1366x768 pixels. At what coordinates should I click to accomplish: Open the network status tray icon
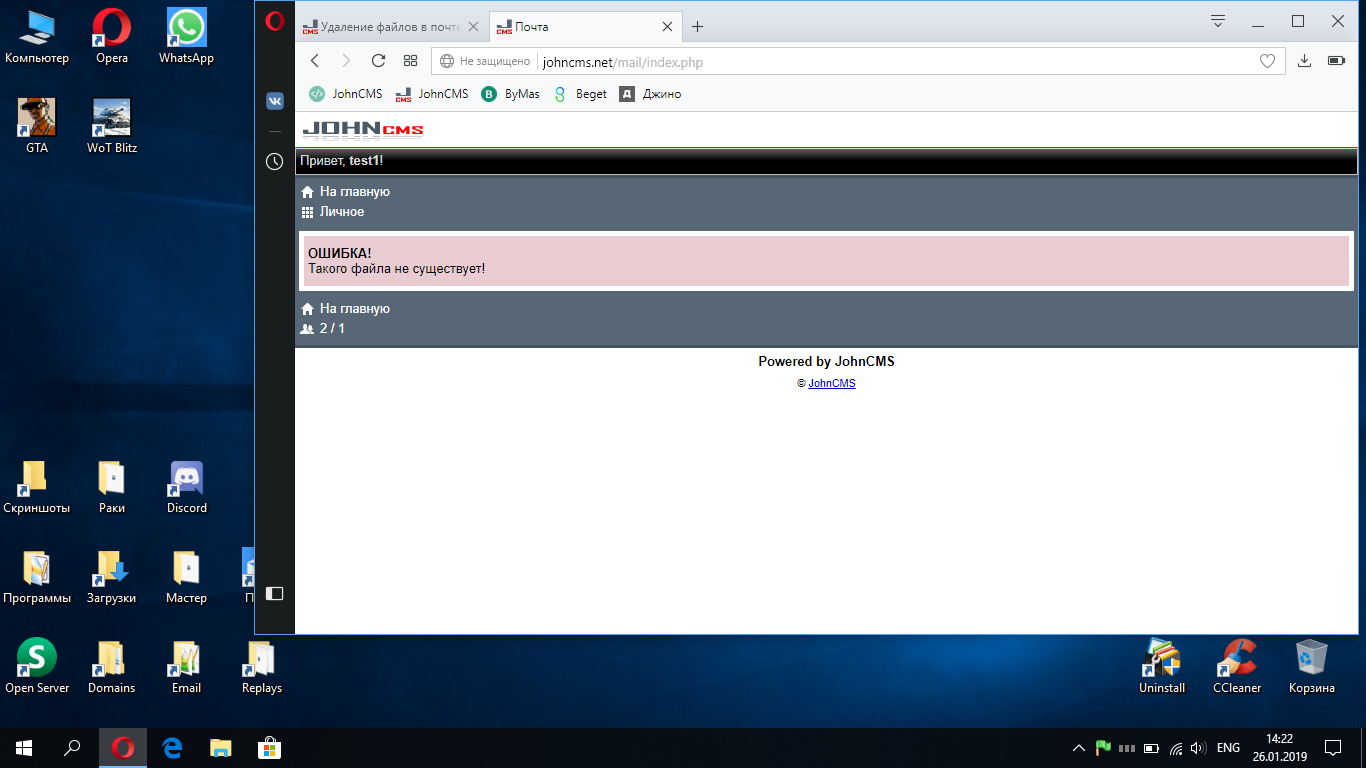[1176, 748]
